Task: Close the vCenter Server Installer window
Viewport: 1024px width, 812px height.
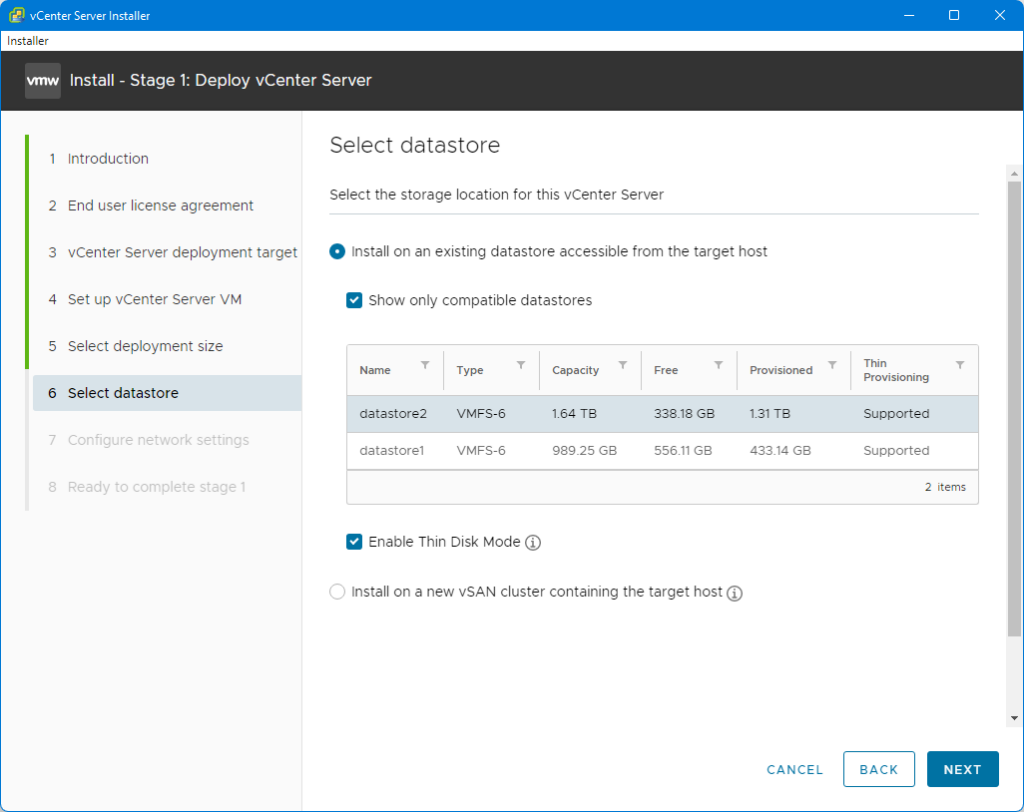Action: (x=1000, y=15)
